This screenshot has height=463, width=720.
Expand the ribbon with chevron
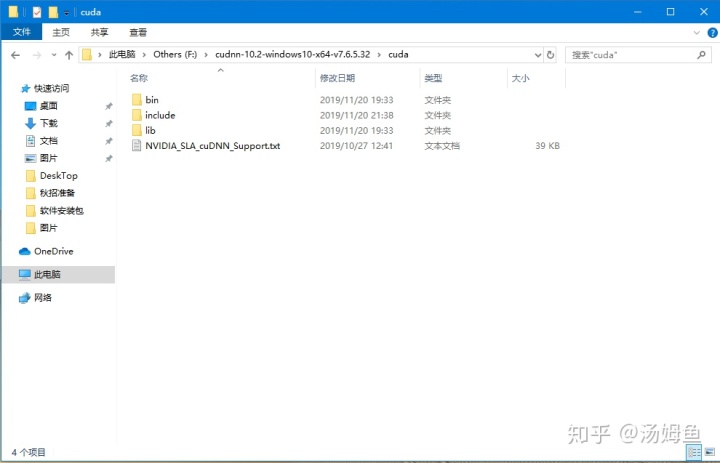697,33
